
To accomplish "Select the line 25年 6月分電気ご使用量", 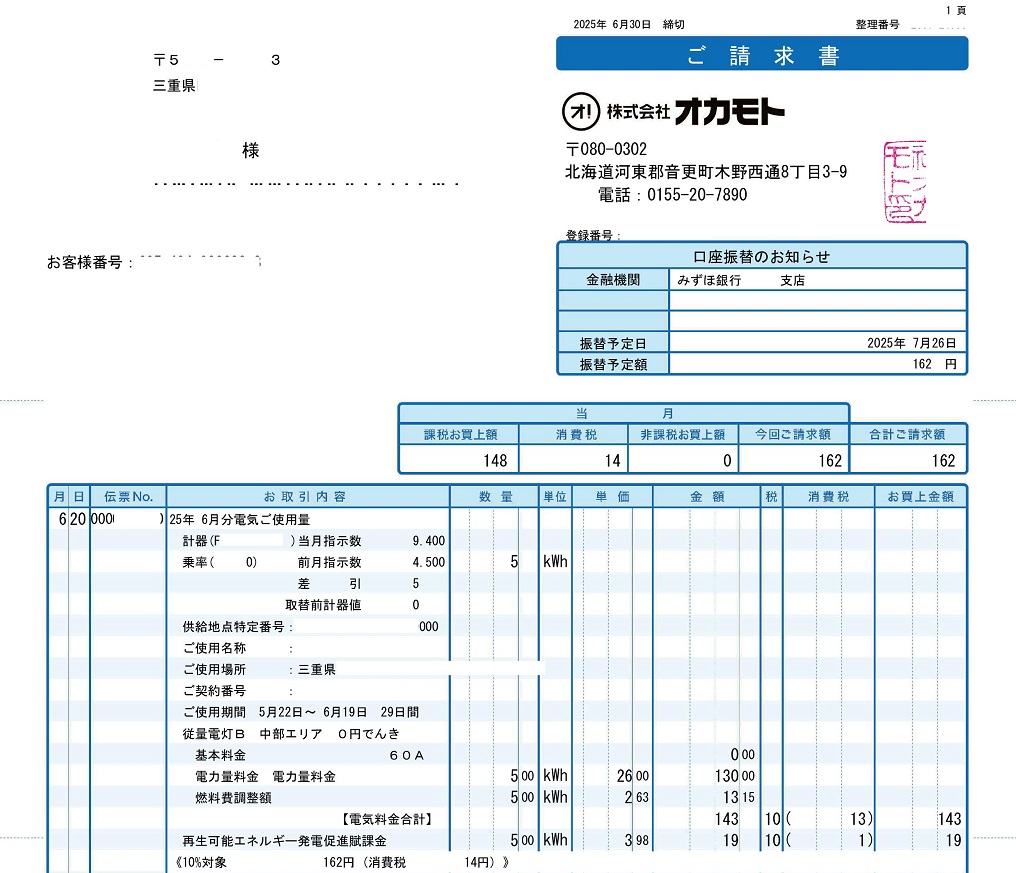I will tap(240, 520).
